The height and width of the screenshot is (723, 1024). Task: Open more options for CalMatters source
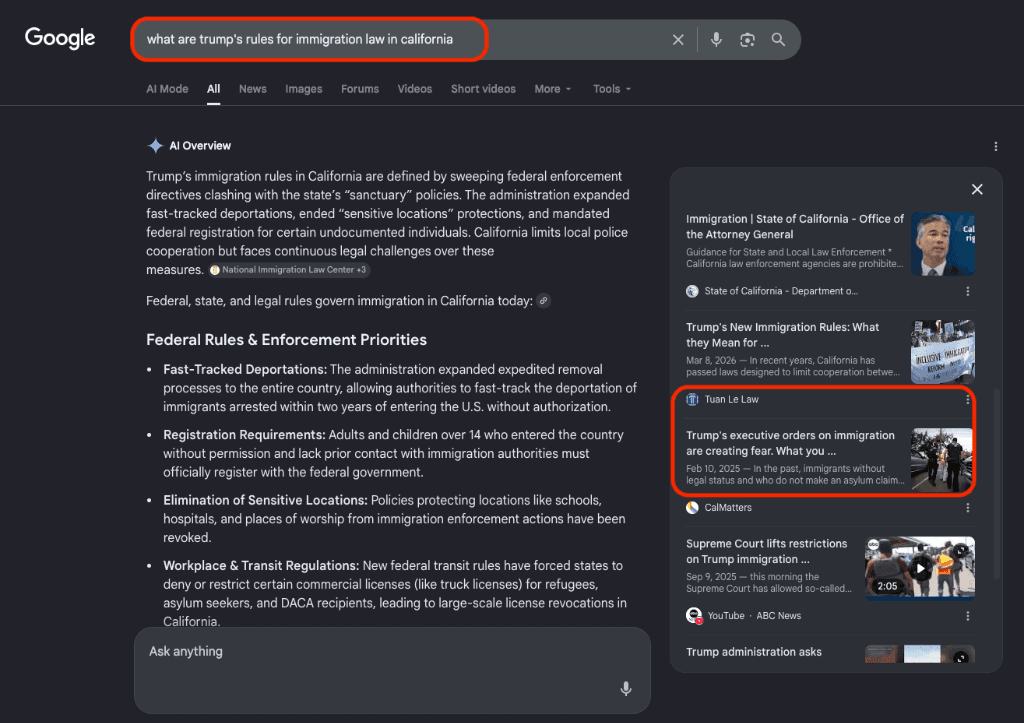pyautogui.click(x=968, y=507)
